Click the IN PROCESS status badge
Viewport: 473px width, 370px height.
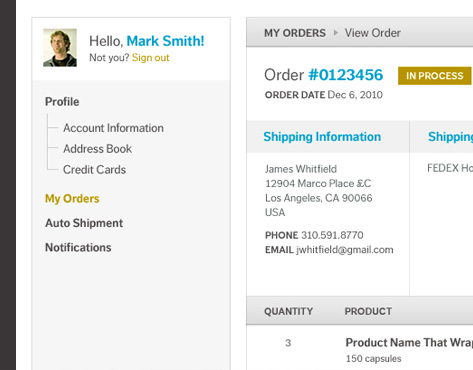click(435, 76)
